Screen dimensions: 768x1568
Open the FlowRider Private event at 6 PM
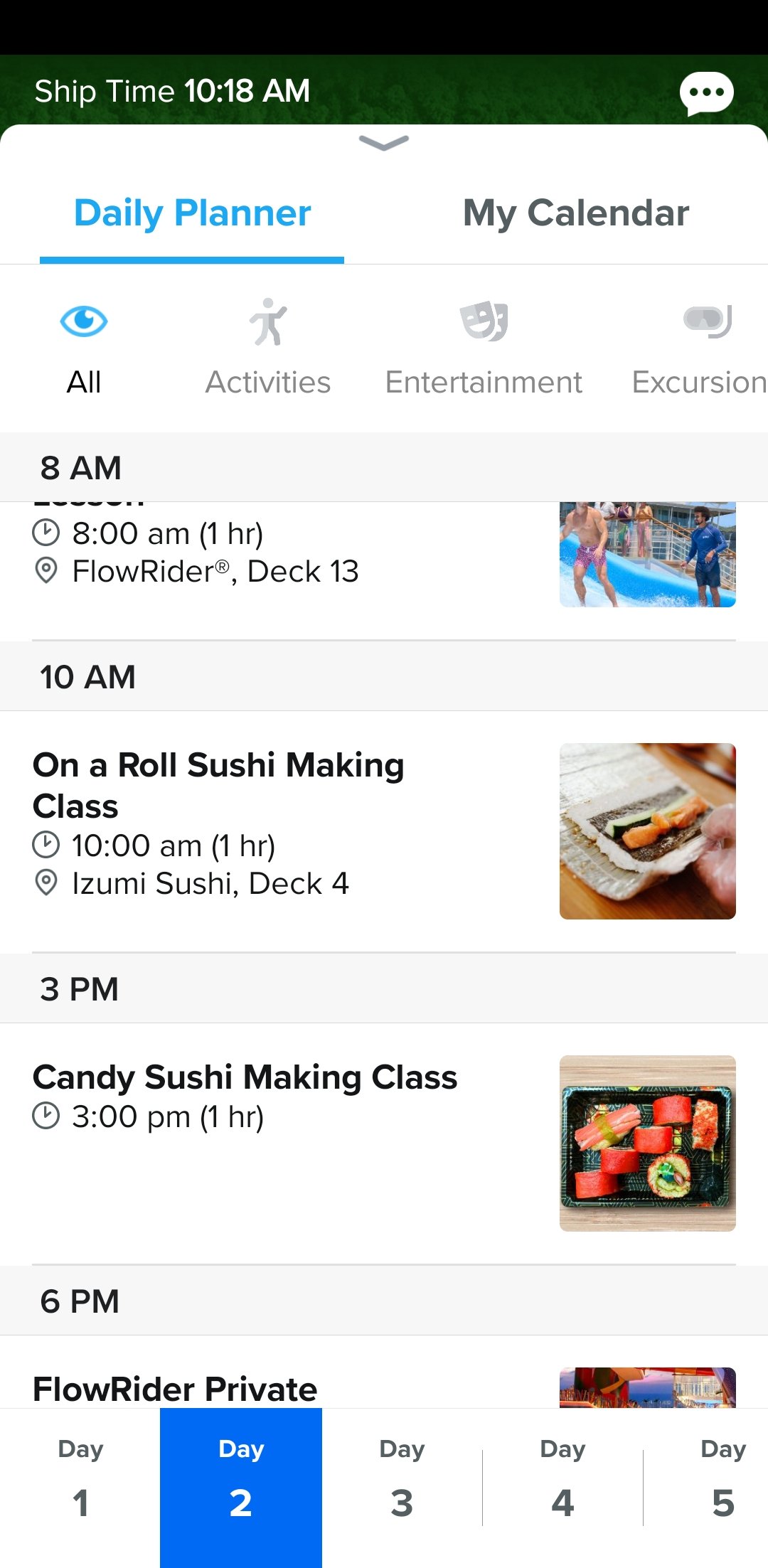175,1389
